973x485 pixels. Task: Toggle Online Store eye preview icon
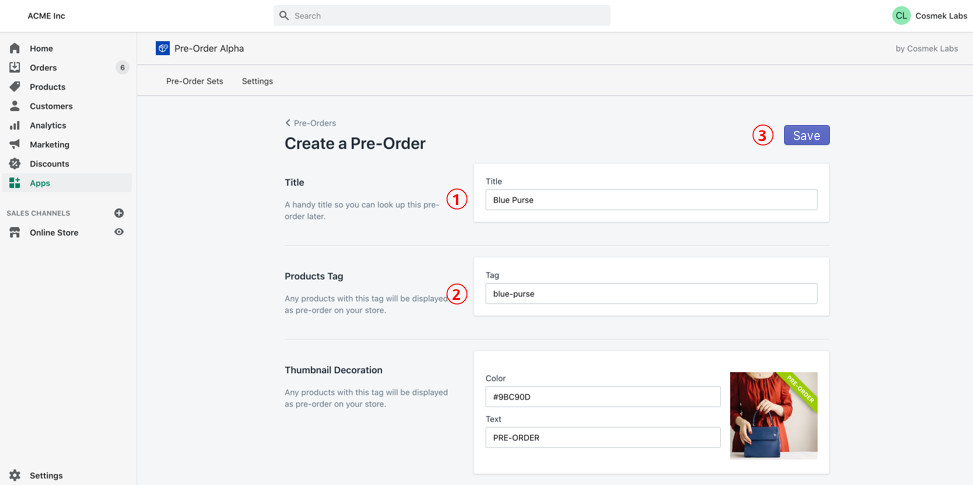[119, 232]
